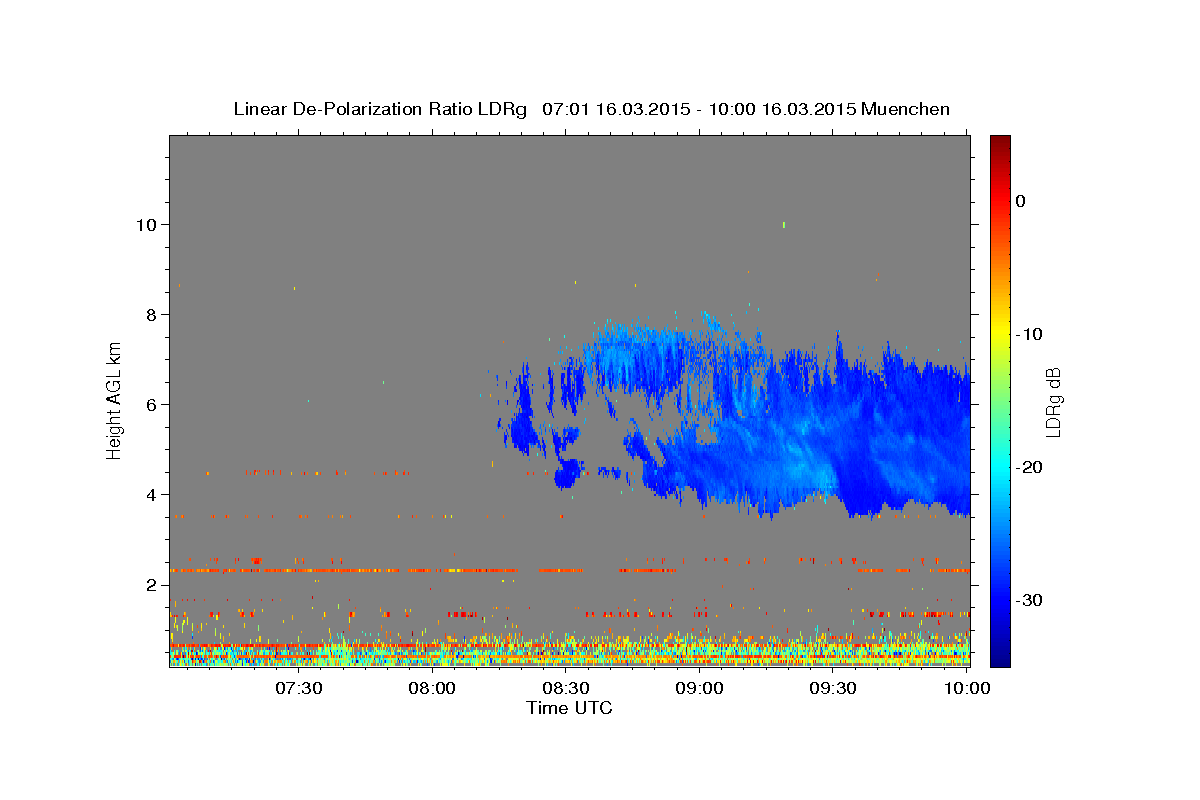Click the 'Time UTC' axis label

569,708
